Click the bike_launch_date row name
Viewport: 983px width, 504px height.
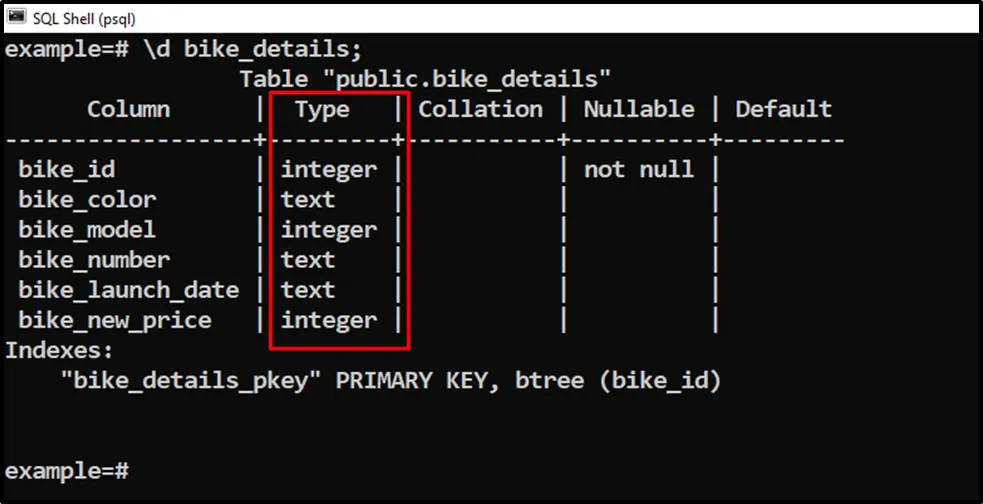coord(128,290)
